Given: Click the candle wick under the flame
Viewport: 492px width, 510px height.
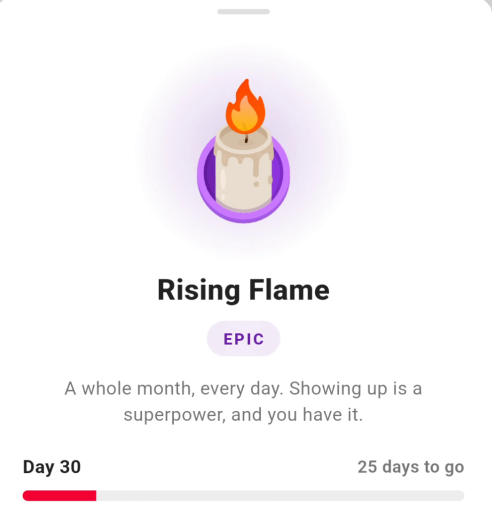Looking at the screenshot, I should (246, 138).
